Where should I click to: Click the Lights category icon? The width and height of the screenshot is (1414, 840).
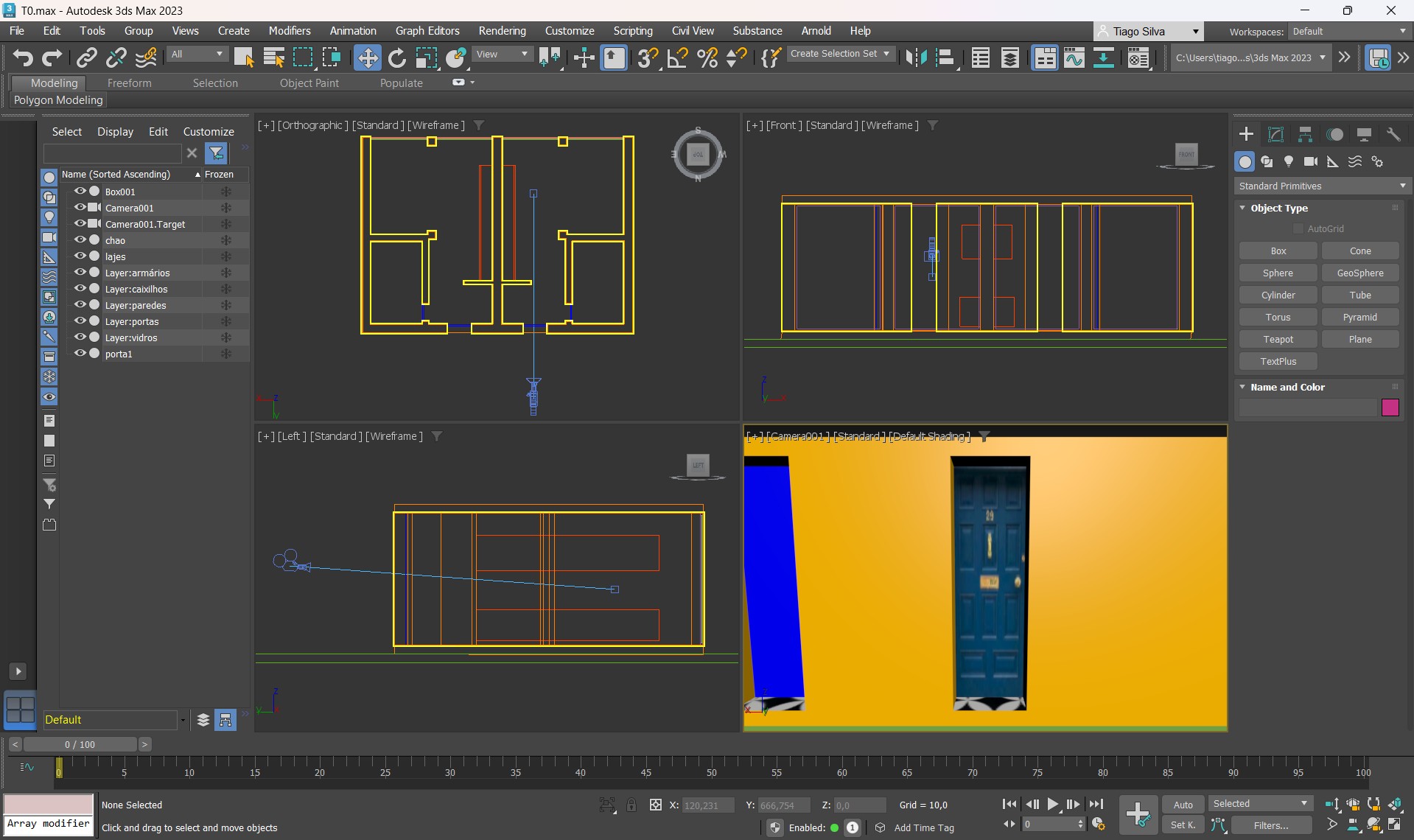pos(1288,161)
